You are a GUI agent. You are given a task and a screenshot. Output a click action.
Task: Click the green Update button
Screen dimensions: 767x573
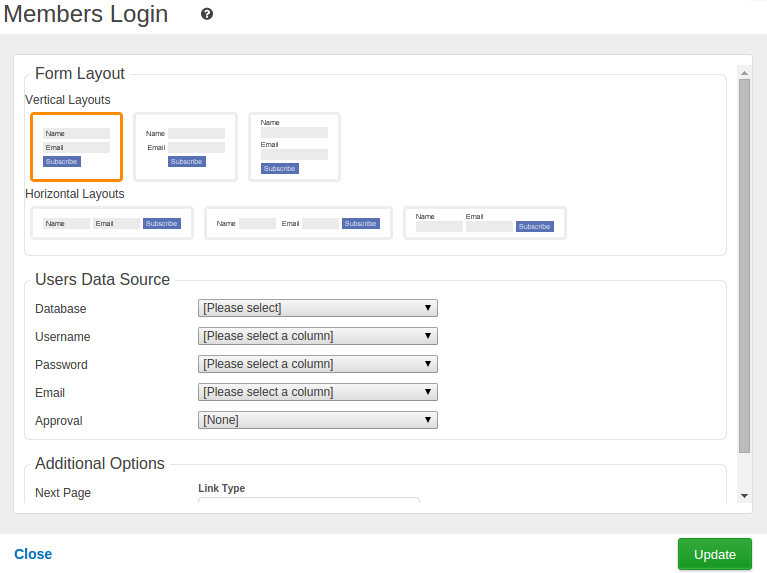(x=714, y=555)
